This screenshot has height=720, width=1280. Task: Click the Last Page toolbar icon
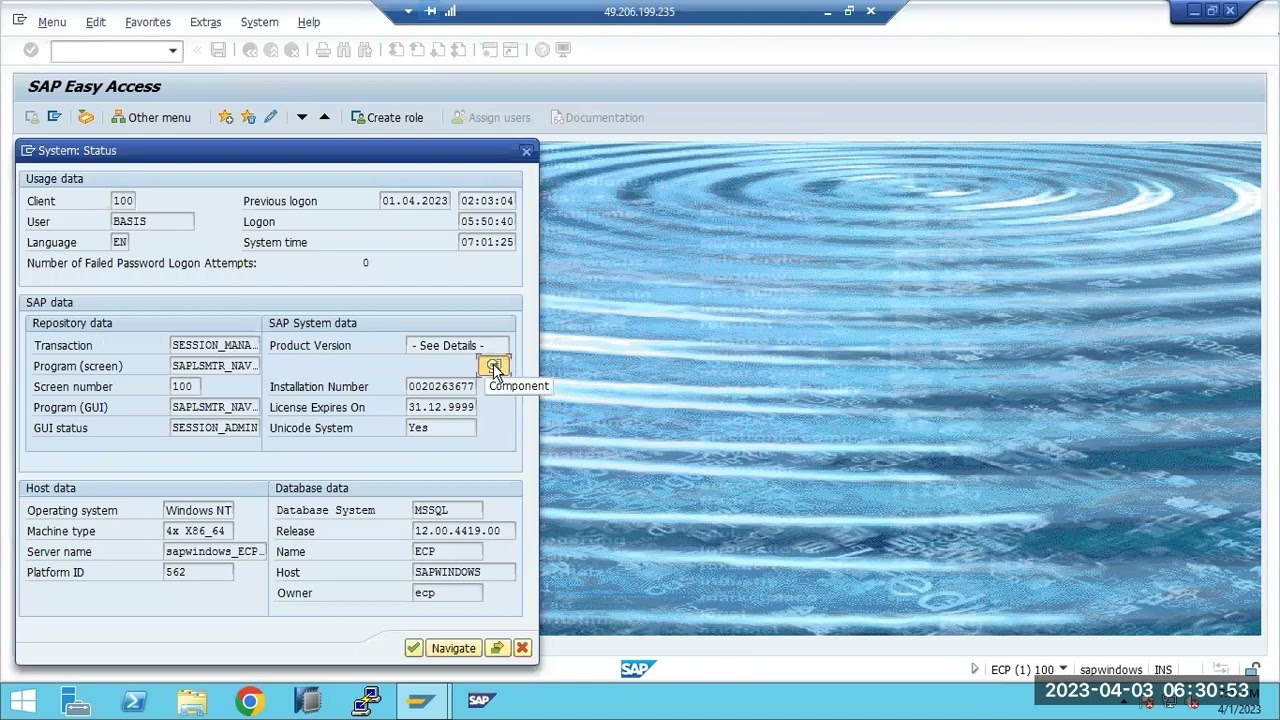(x=459, y=50)
